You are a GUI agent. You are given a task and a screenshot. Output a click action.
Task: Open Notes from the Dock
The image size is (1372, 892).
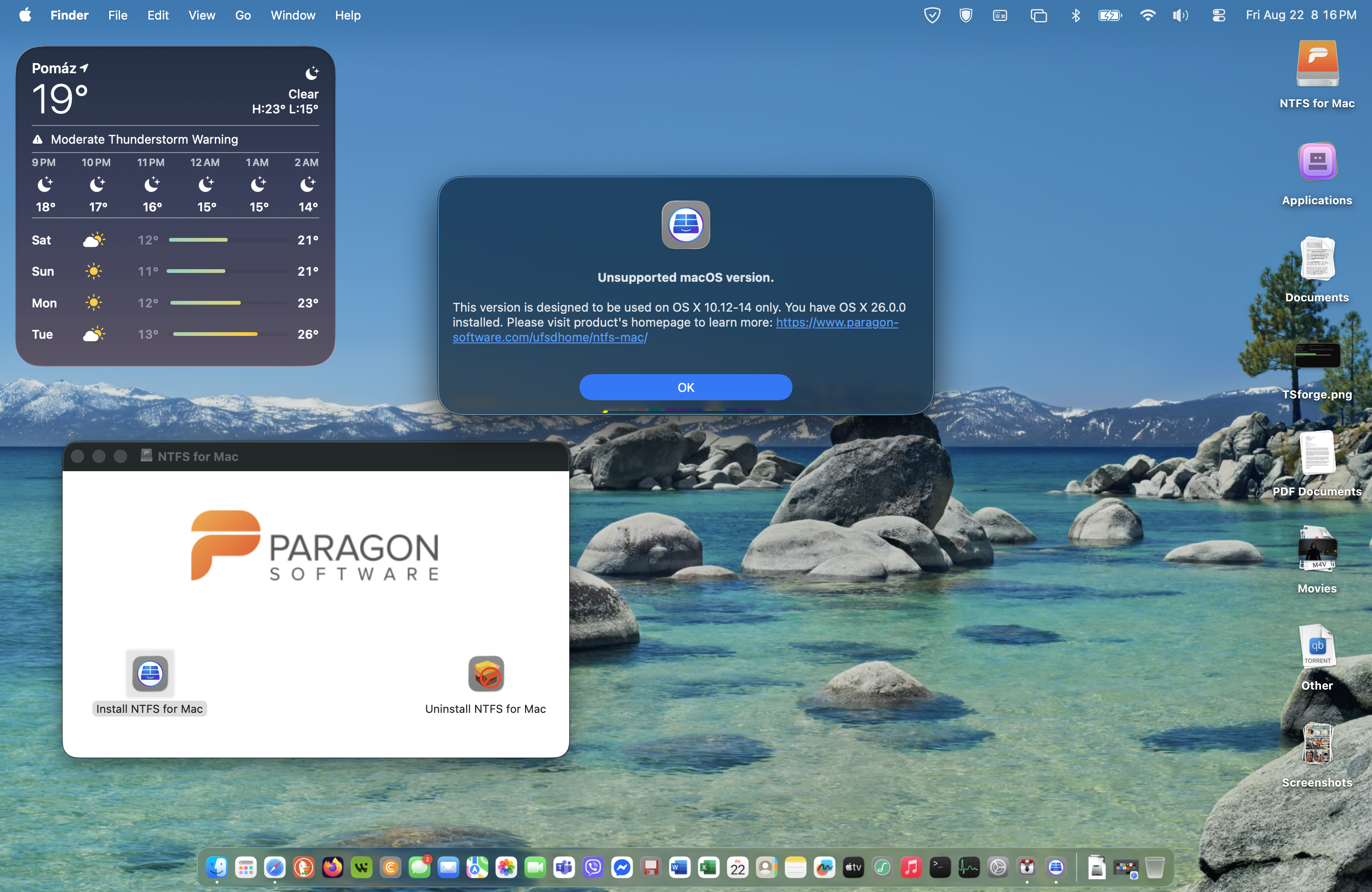coord(796,867)
